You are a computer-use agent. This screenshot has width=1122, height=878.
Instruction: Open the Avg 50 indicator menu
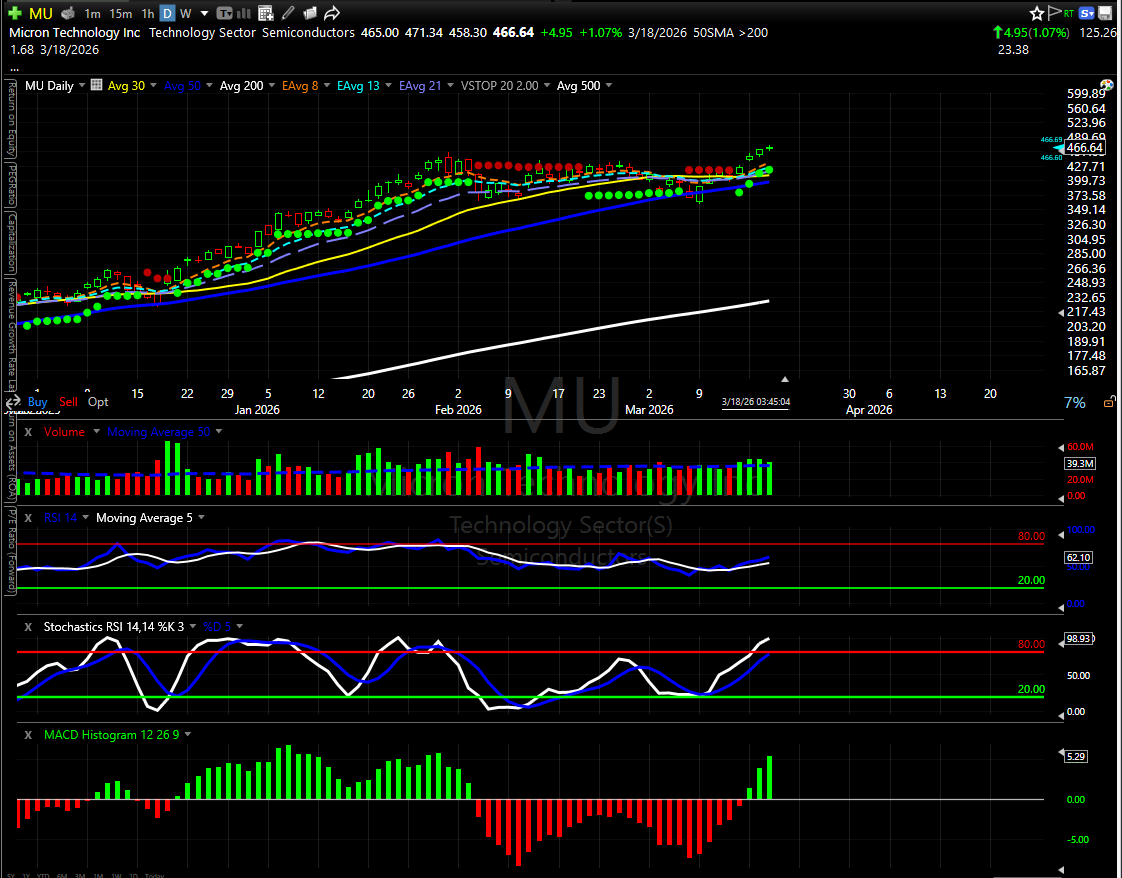tap(209, 85)
